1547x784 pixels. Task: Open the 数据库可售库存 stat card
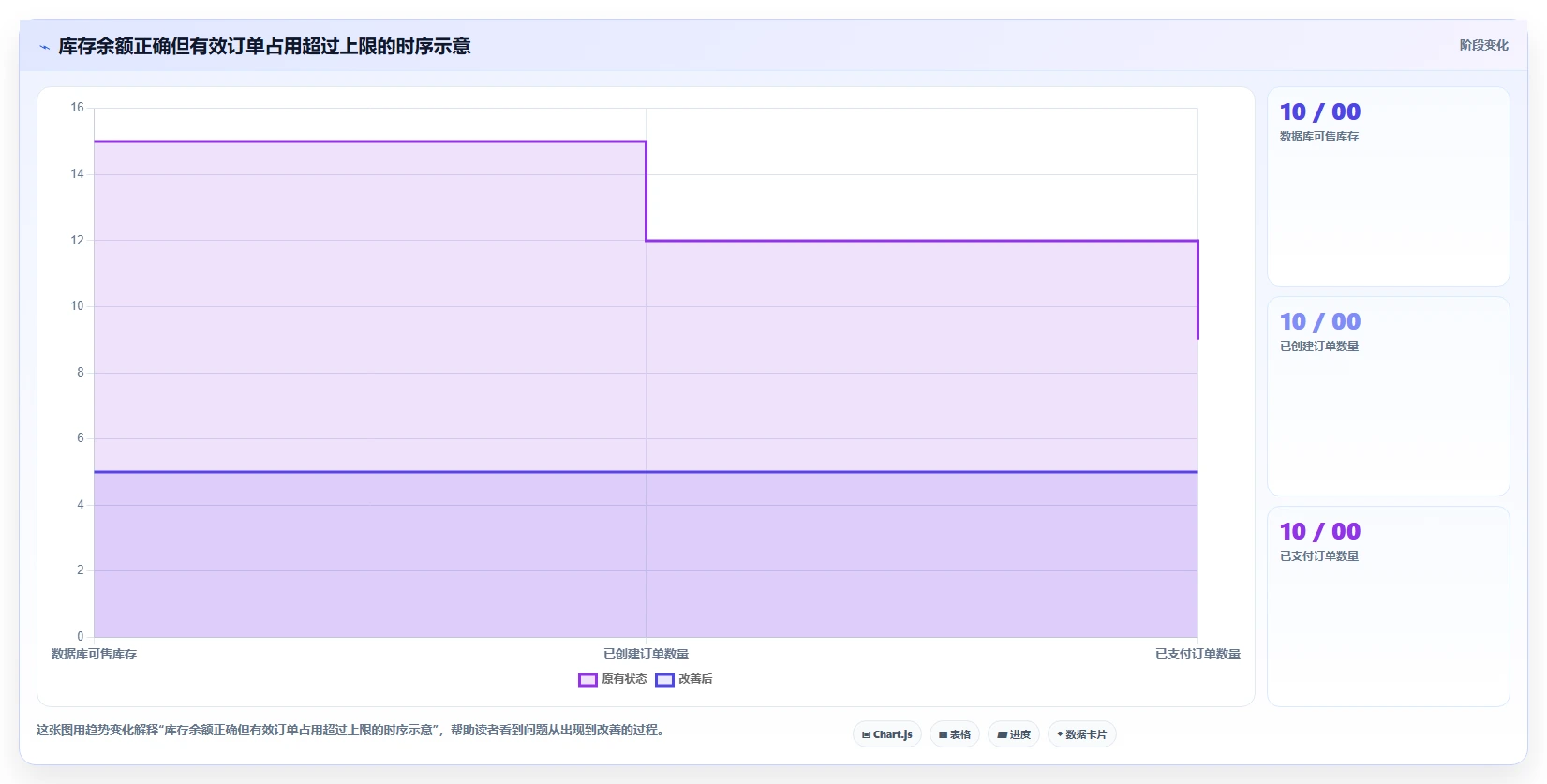pyautogui.click(x=1388, y=186)
